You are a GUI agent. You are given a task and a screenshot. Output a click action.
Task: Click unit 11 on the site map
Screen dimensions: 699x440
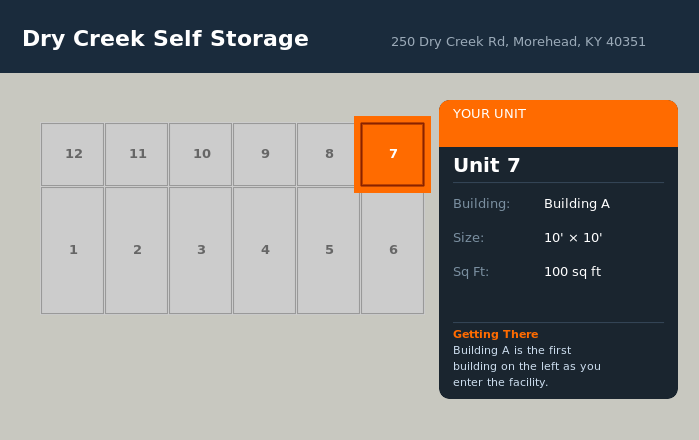coord(137,154)
